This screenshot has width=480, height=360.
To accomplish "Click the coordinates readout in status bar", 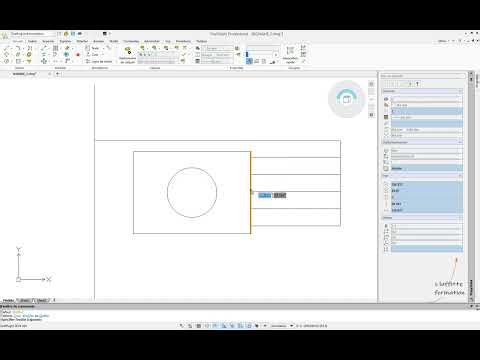I will pyautogui.click(x=311, y=326).
